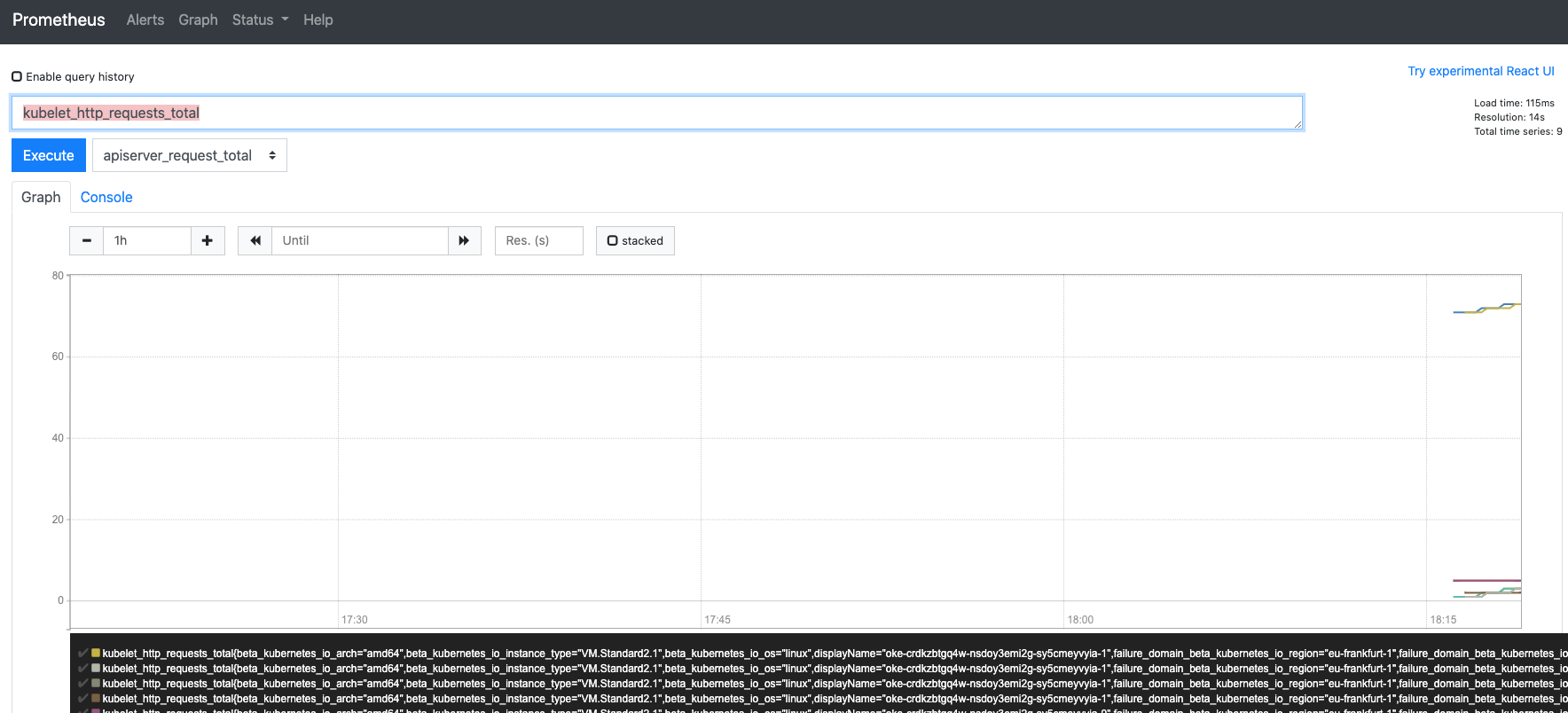Click the Res. (s) resolution input
The image size is (1568, 713).
coord(539,240)
